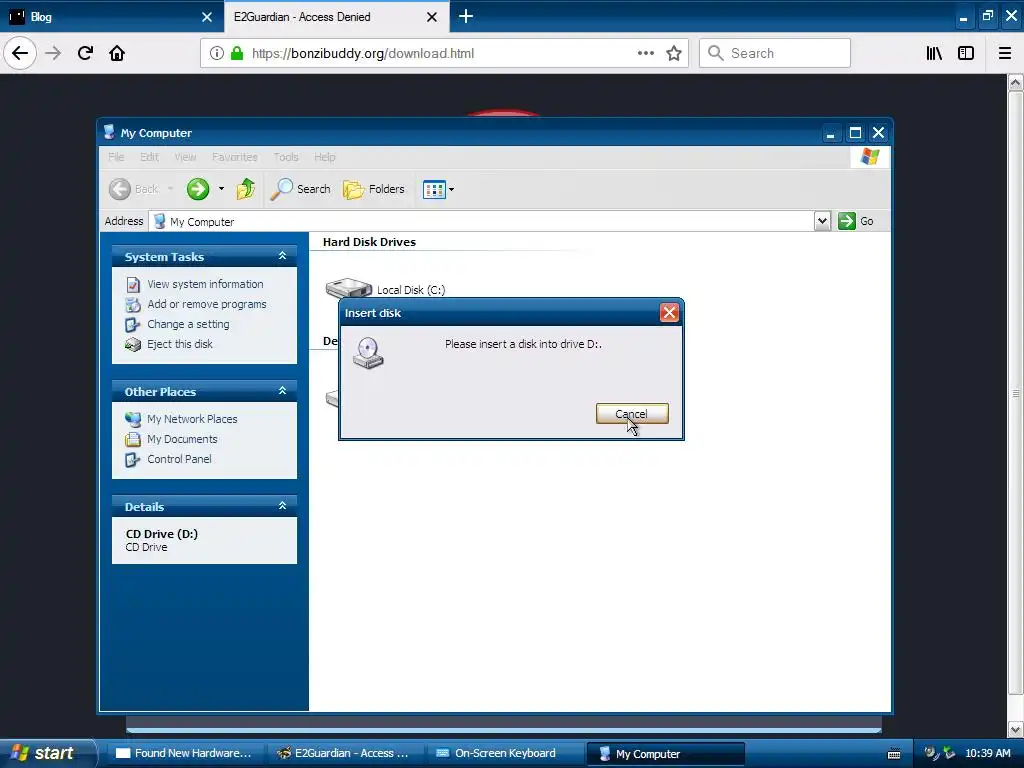Collapse the Details panel
The image size is (1024, 768).
tap(282, 505)
